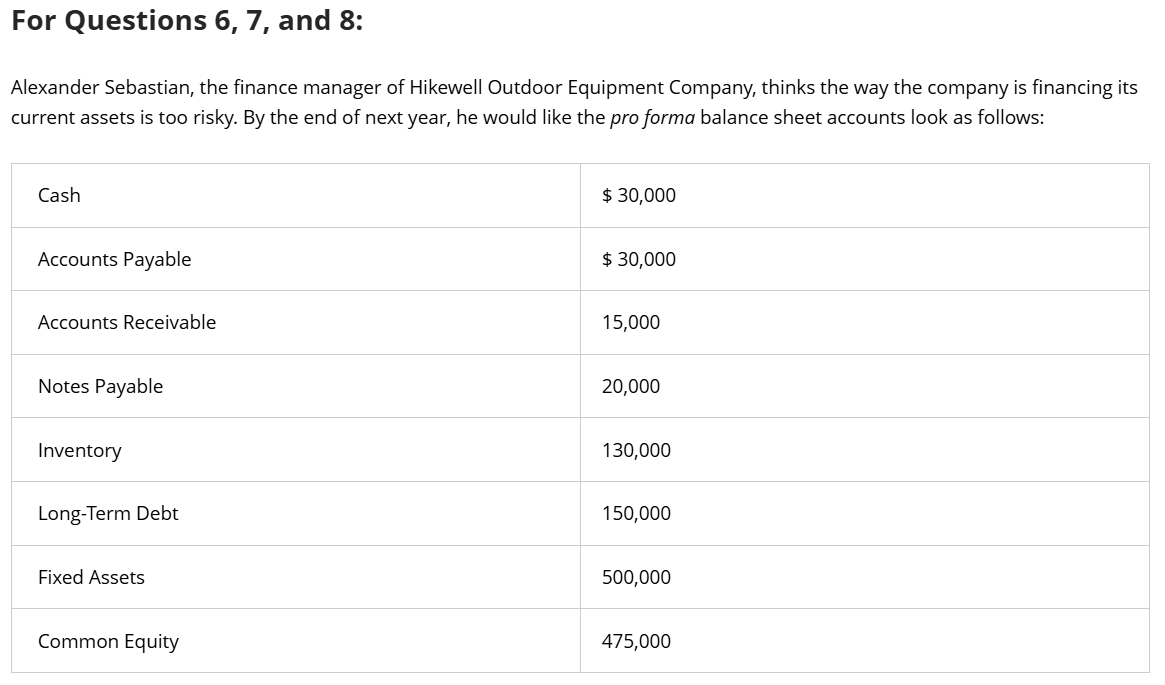The width and height of the screenshot is (1165, 685).
Task: Select the Long-Term Debt label
Action: pyautogui.click(x=108, y=513)
